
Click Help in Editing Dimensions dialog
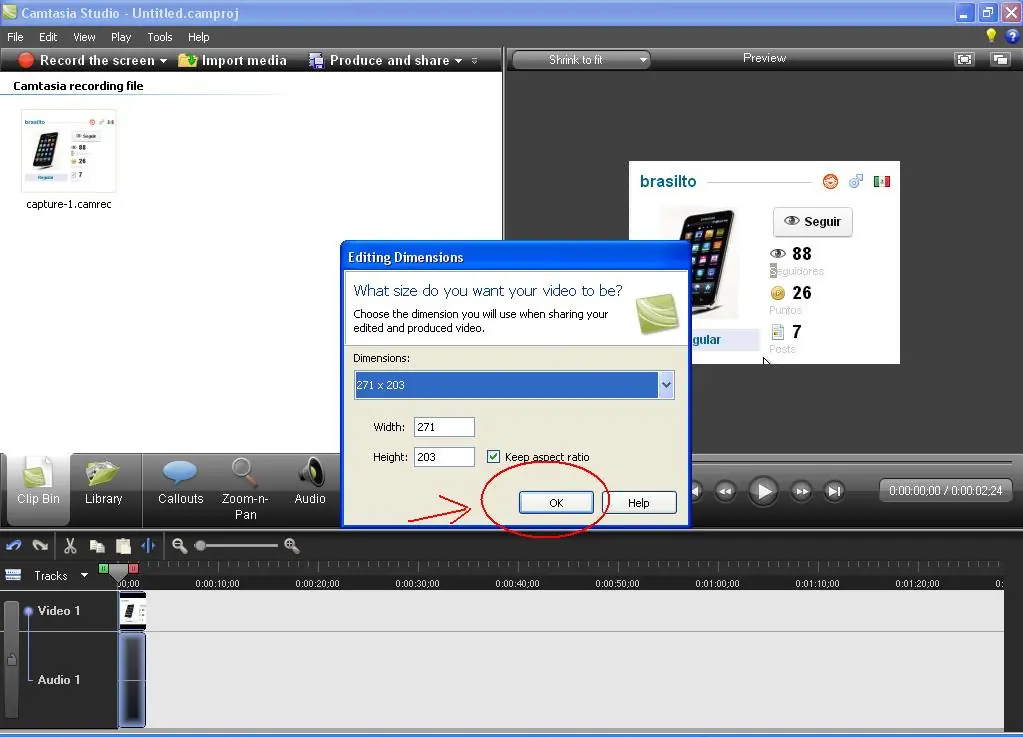coord(639,503)
